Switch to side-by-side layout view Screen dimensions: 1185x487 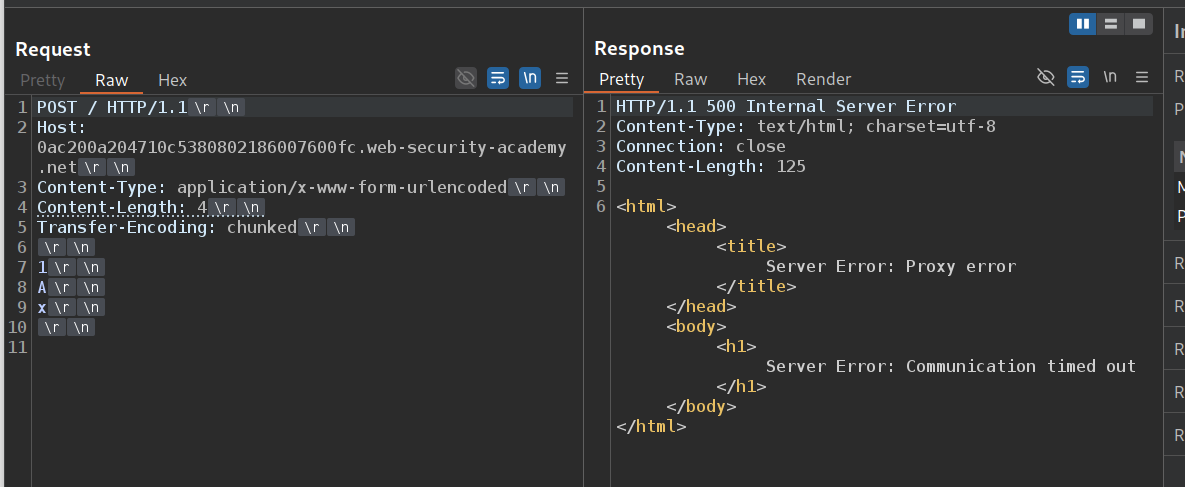1082,23
